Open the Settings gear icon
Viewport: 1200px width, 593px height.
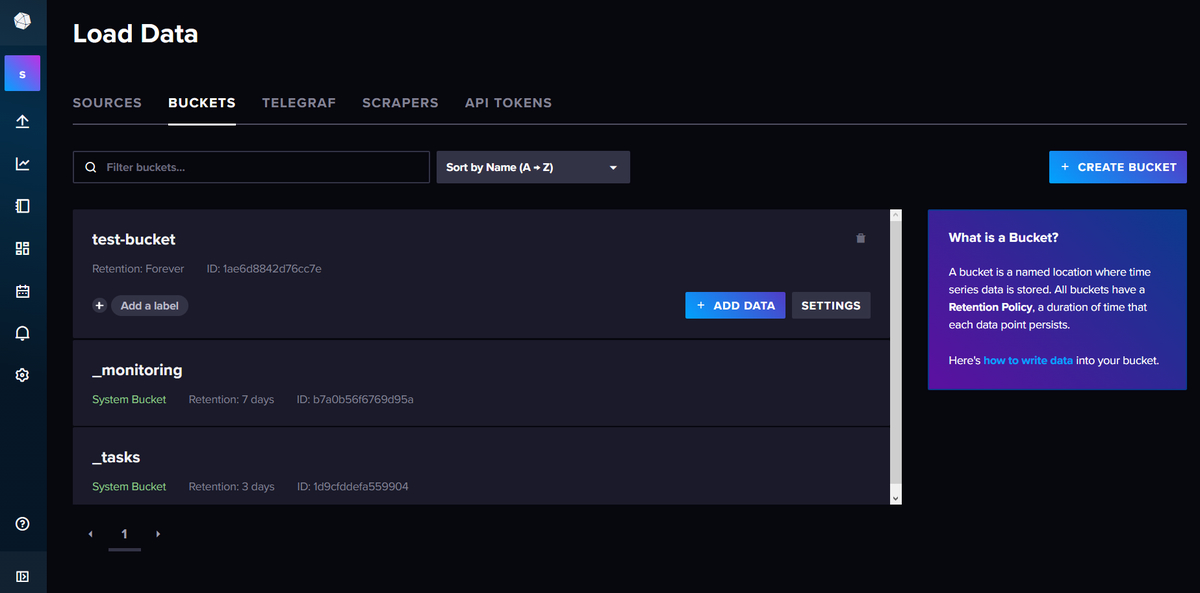pyautogui.click(x=22, y=375)
